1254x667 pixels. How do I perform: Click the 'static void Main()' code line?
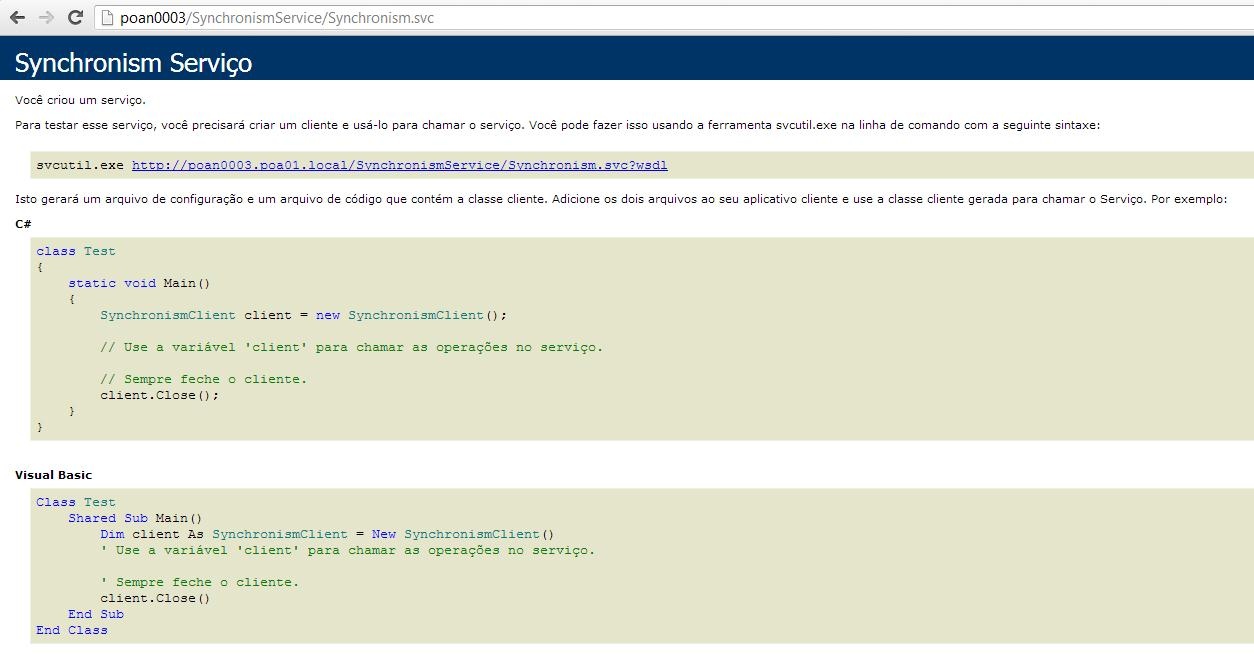[140, 283]
